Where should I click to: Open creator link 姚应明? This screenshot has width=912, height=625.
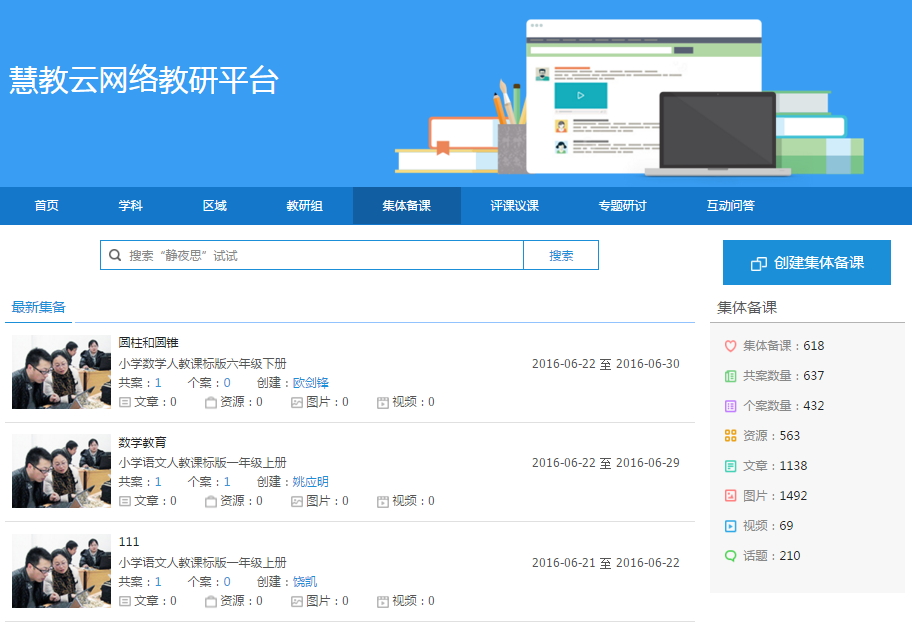310,482
